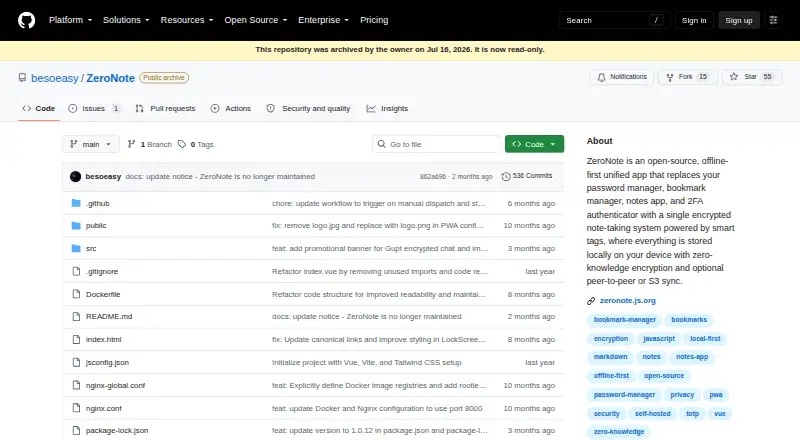Select the password-manager topic tag
Image resolution: width=800 pixels, height=440 pixels.
[x=624, y=395]
